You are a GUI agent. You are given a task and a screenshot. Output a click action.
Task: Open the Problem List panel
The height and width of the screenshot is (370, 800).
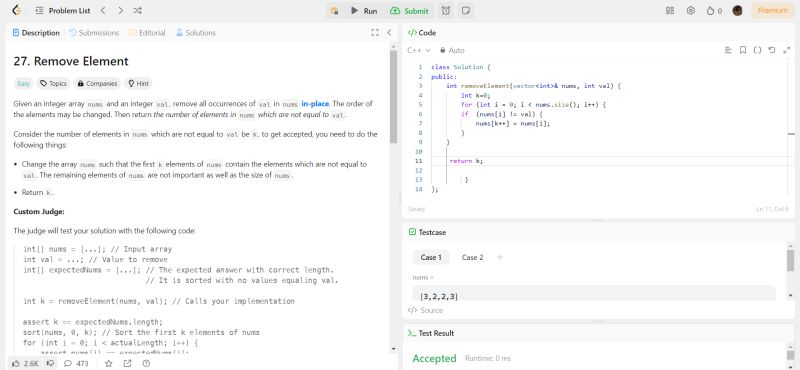pyautogui.click(x=63, y=10)
